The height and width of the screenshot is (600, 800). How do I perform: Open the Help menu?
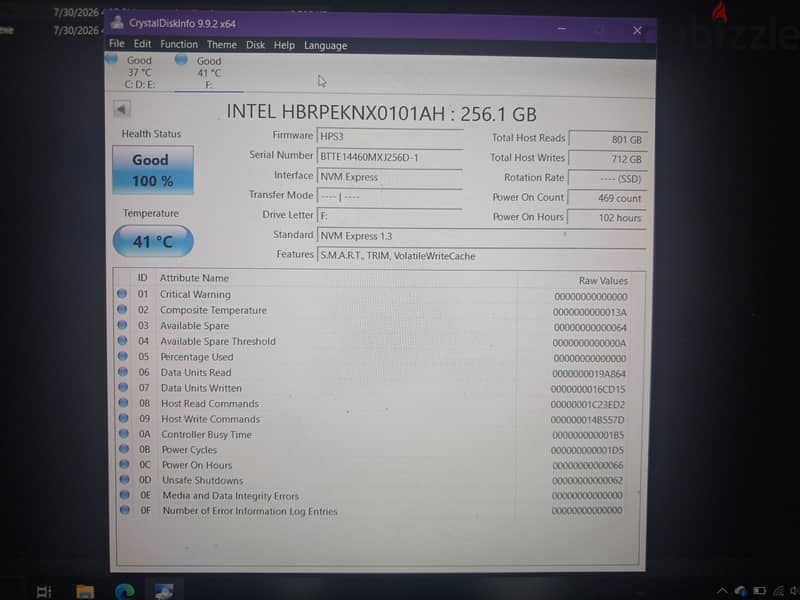point(284,45)
